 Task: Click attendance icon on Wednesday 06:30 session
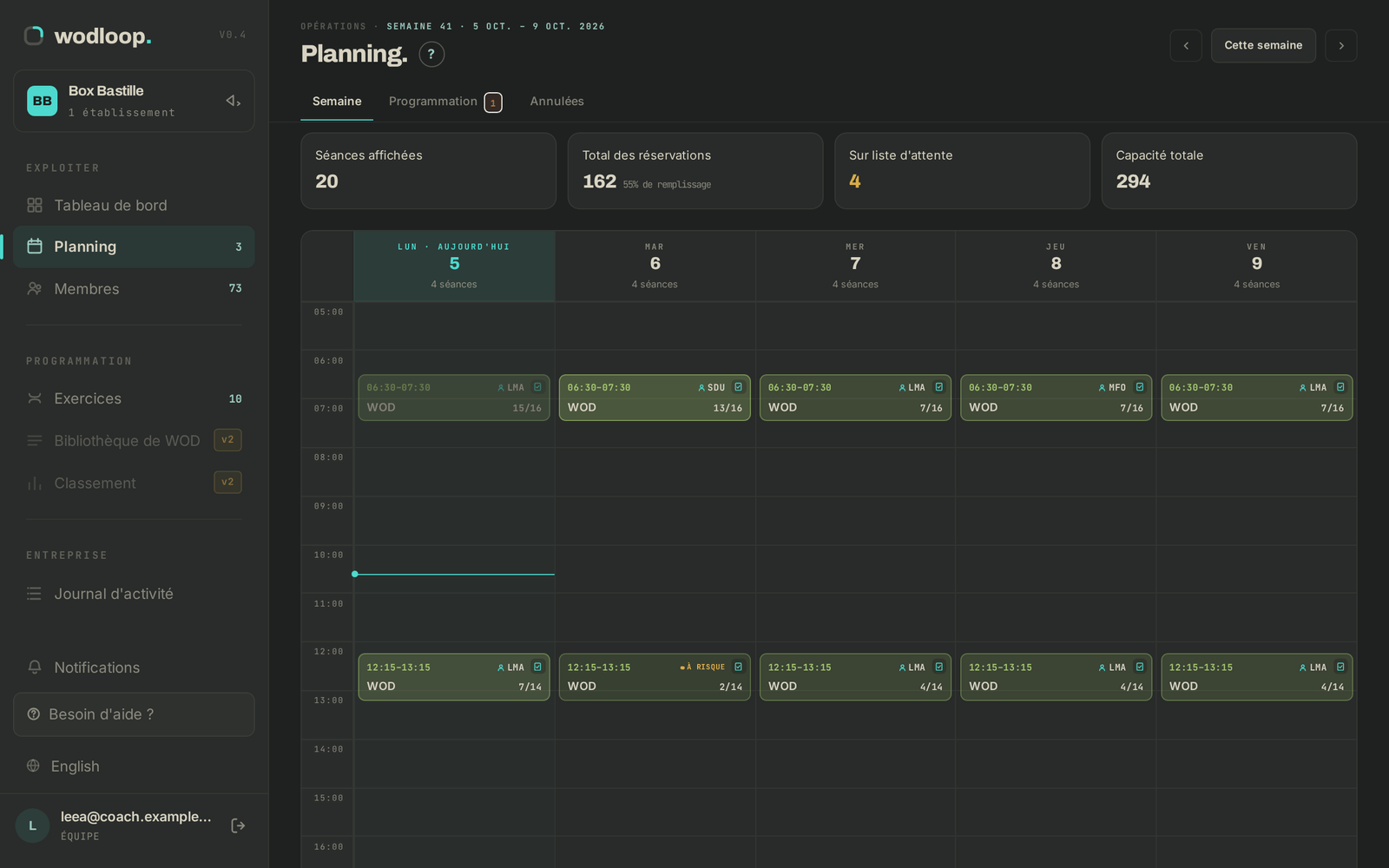(938, 387)
